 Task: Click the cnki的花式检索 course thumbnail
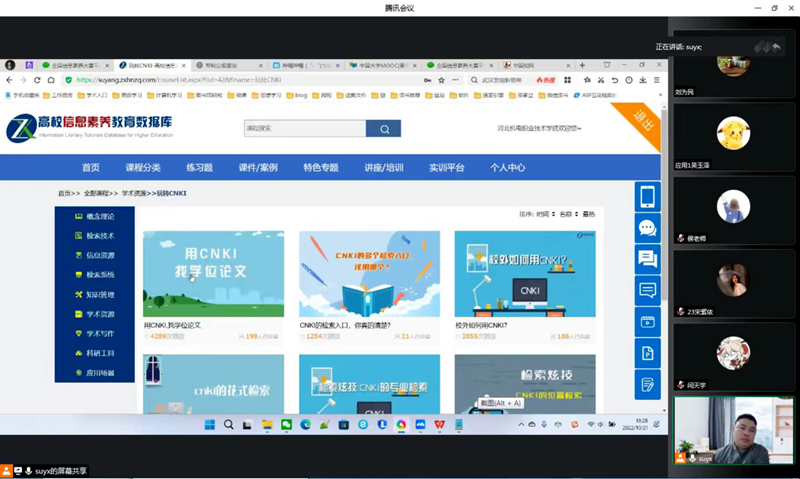[213, 384]
